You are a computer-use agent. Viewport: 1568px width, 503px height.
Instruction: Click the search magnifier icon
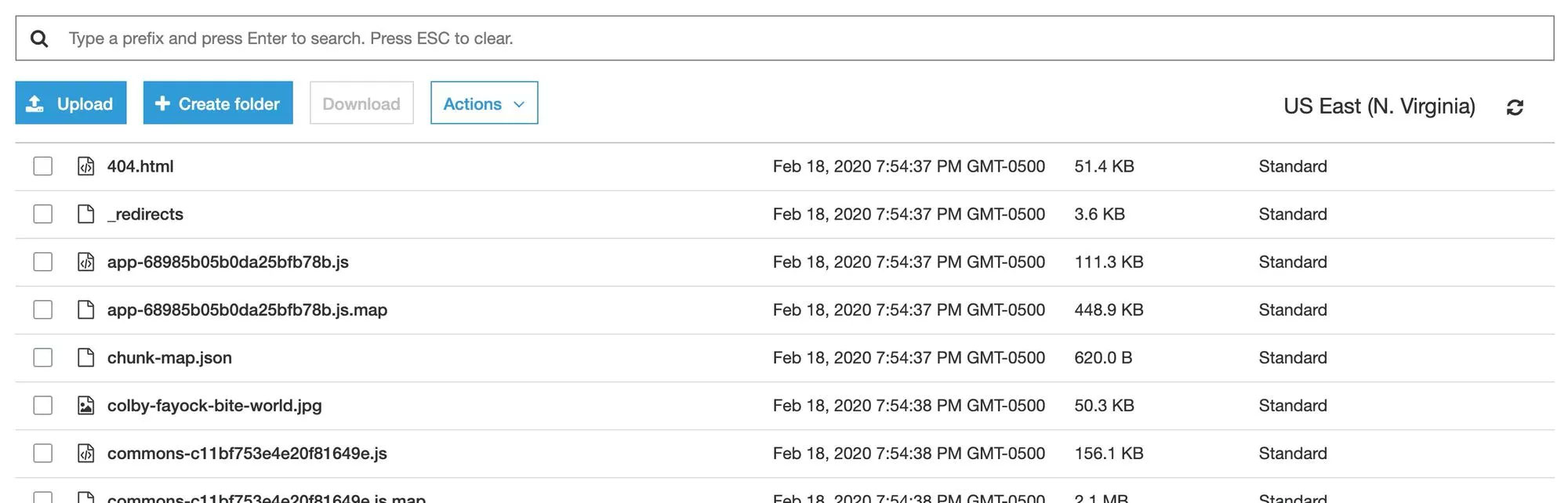coord(39,38)
